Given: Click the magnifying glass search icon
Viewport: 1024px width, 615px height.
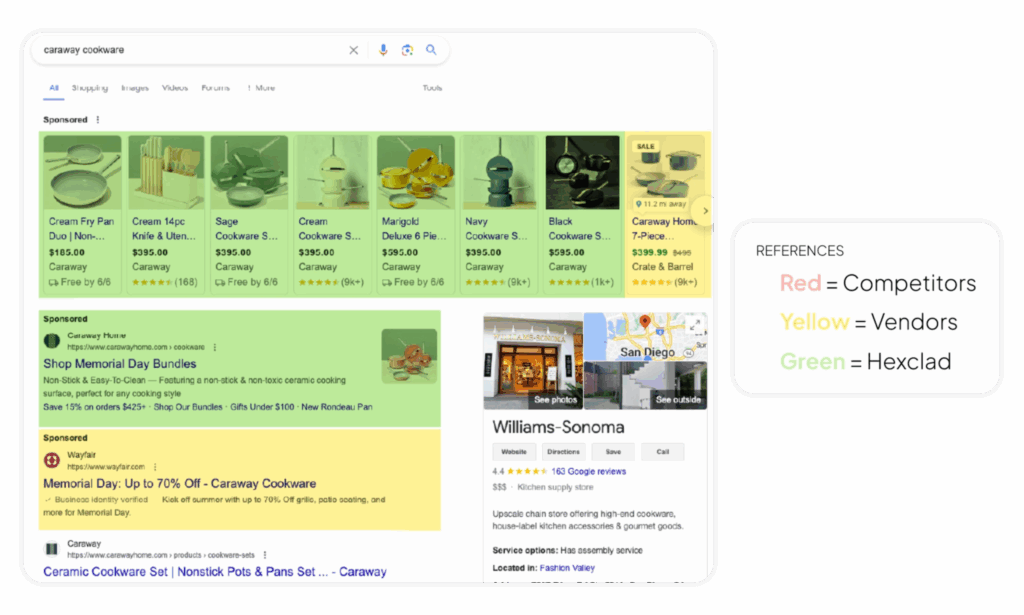Looking at the screenshot, I should 431,50.
